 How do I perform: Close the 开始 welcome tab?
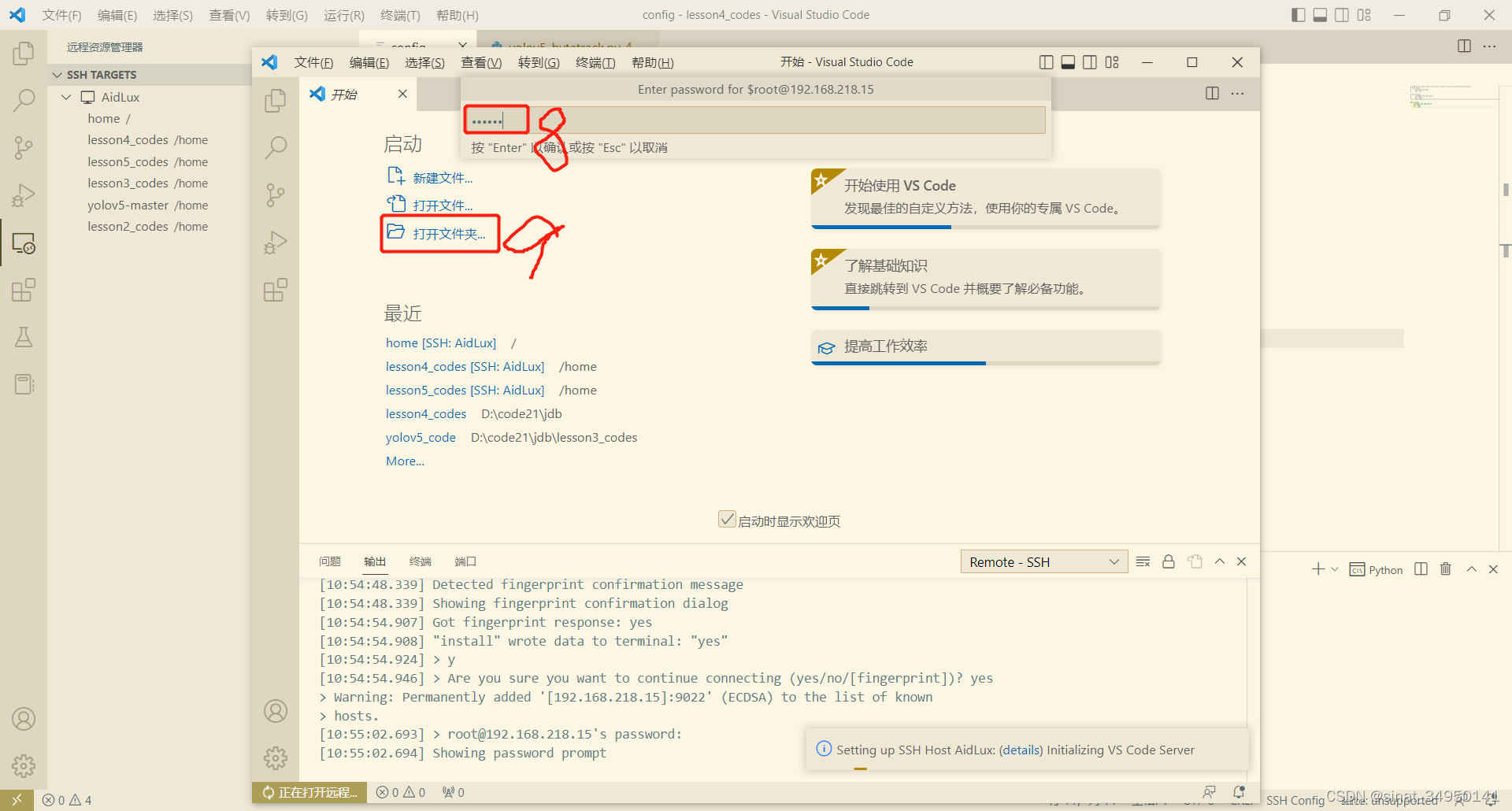(x=402, y=94)
